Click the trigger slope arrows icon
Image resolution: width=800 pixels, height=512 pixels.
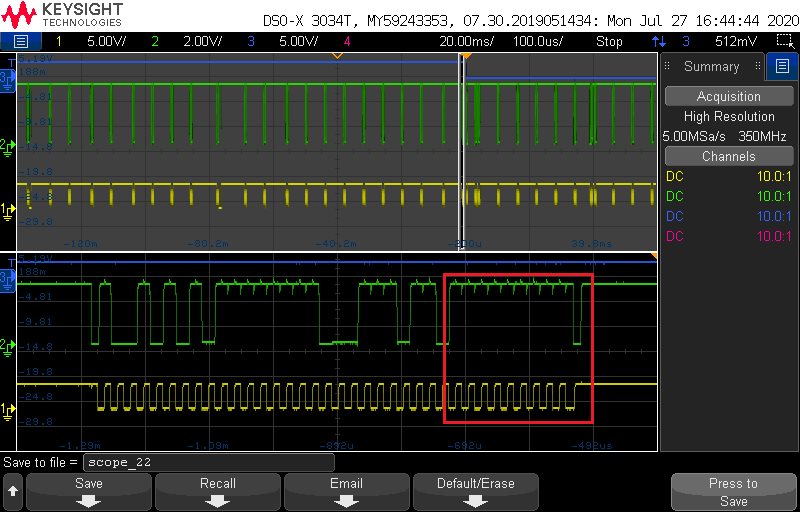coord(659,41)
